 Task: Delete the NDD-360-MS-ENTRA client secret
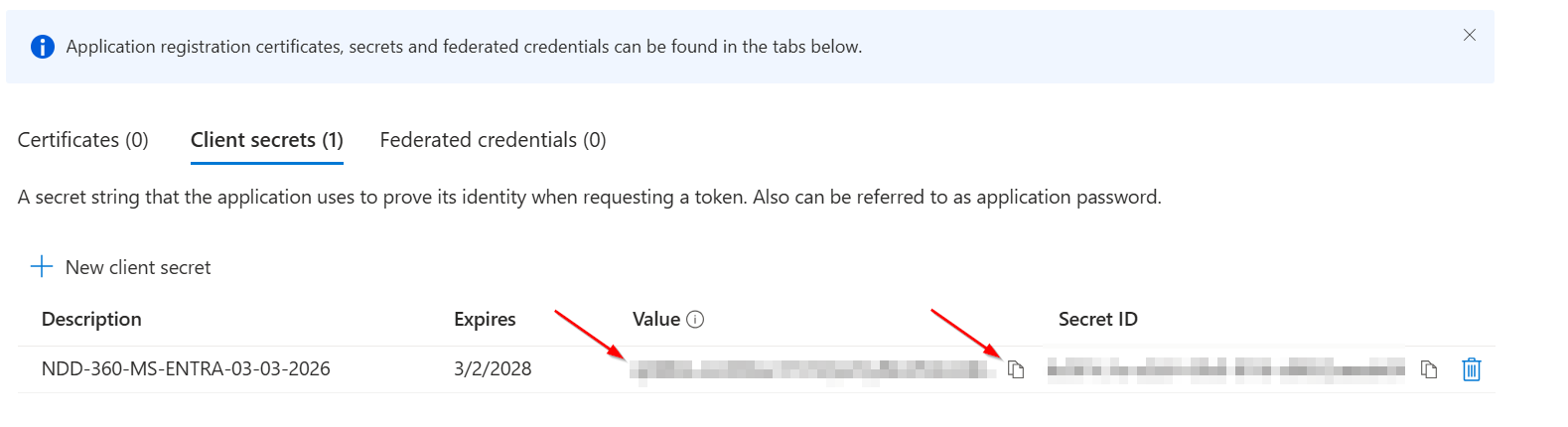pos(1472,369)
